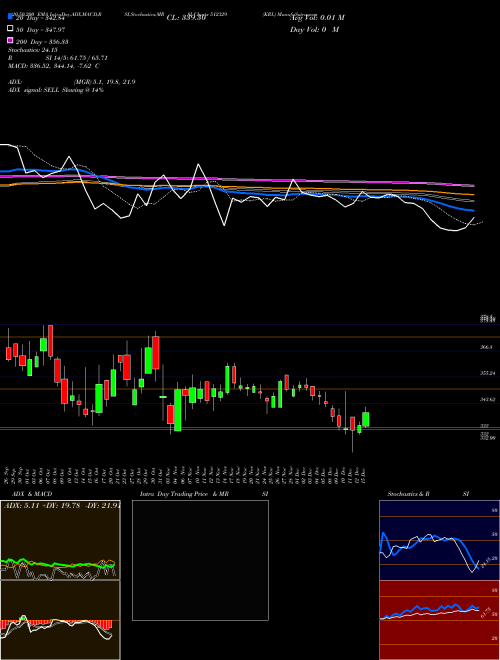Click the 355.24 price axis label
This screenshot has width=500, height=660.
[487, 373]
